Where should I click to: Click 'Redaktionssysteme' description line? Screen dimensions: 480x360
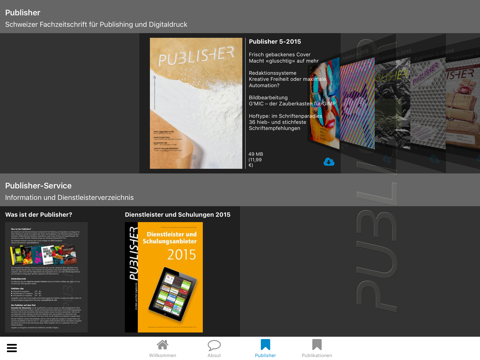click(272, 73)
